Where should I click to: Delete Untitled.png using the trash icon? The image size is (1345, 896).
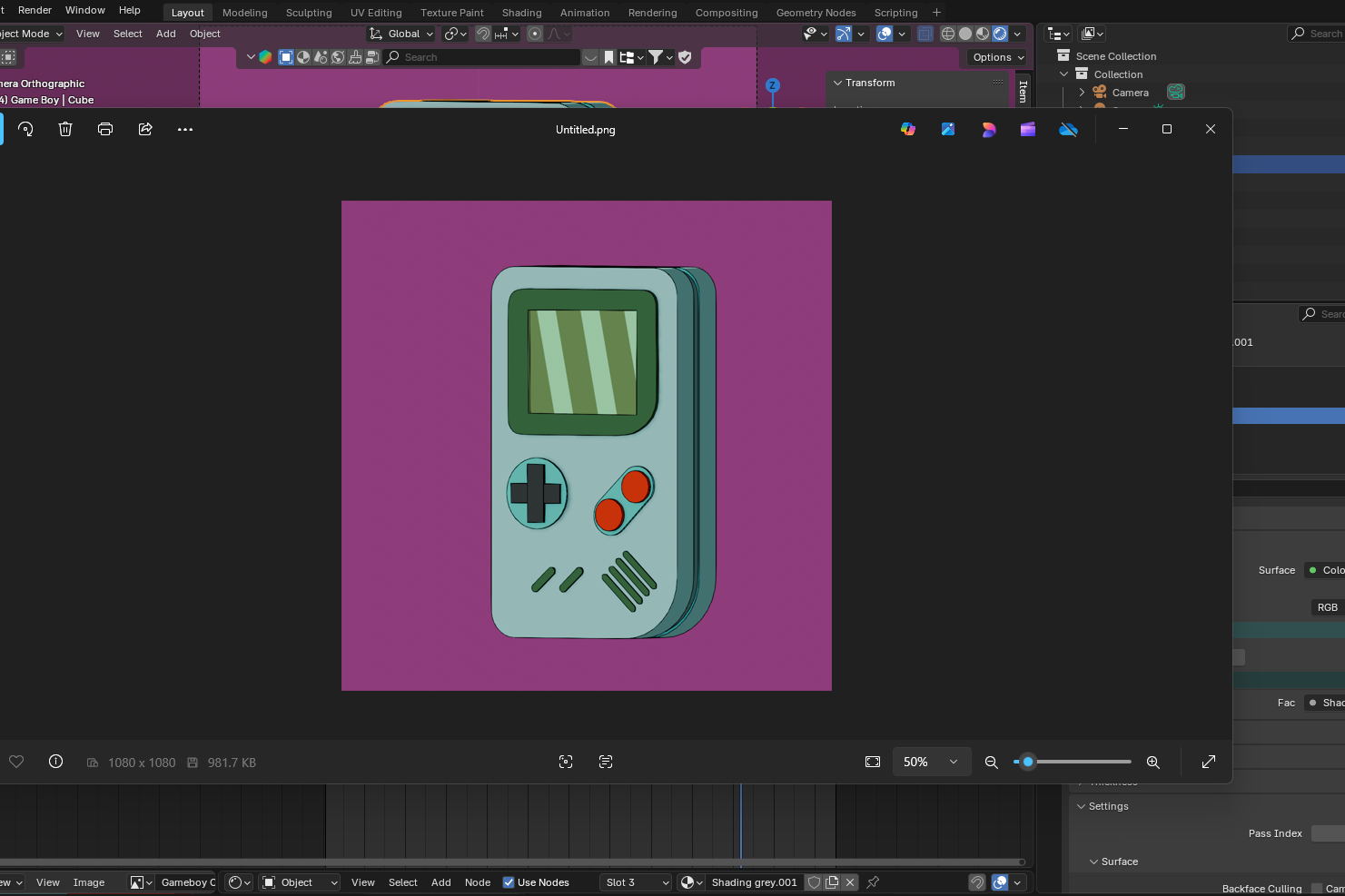(x=65, y=129)
